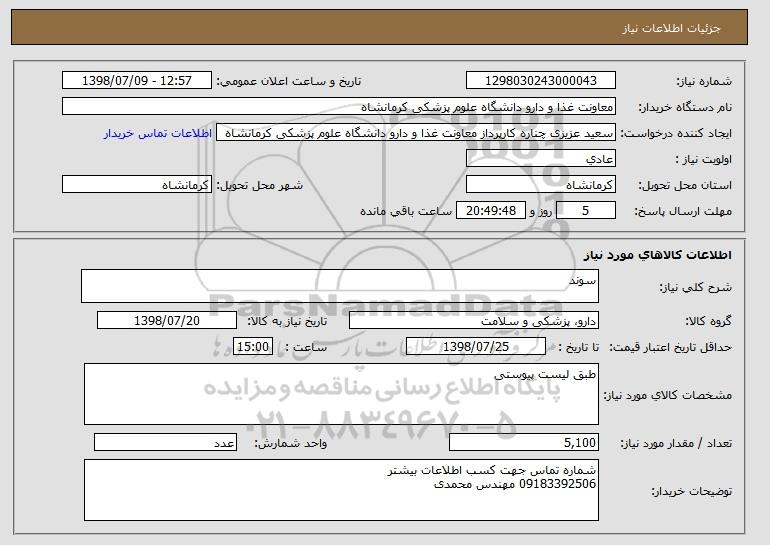
Task: Click the time field 15:00
Action: pyautogui.click(x=253, y=347)
